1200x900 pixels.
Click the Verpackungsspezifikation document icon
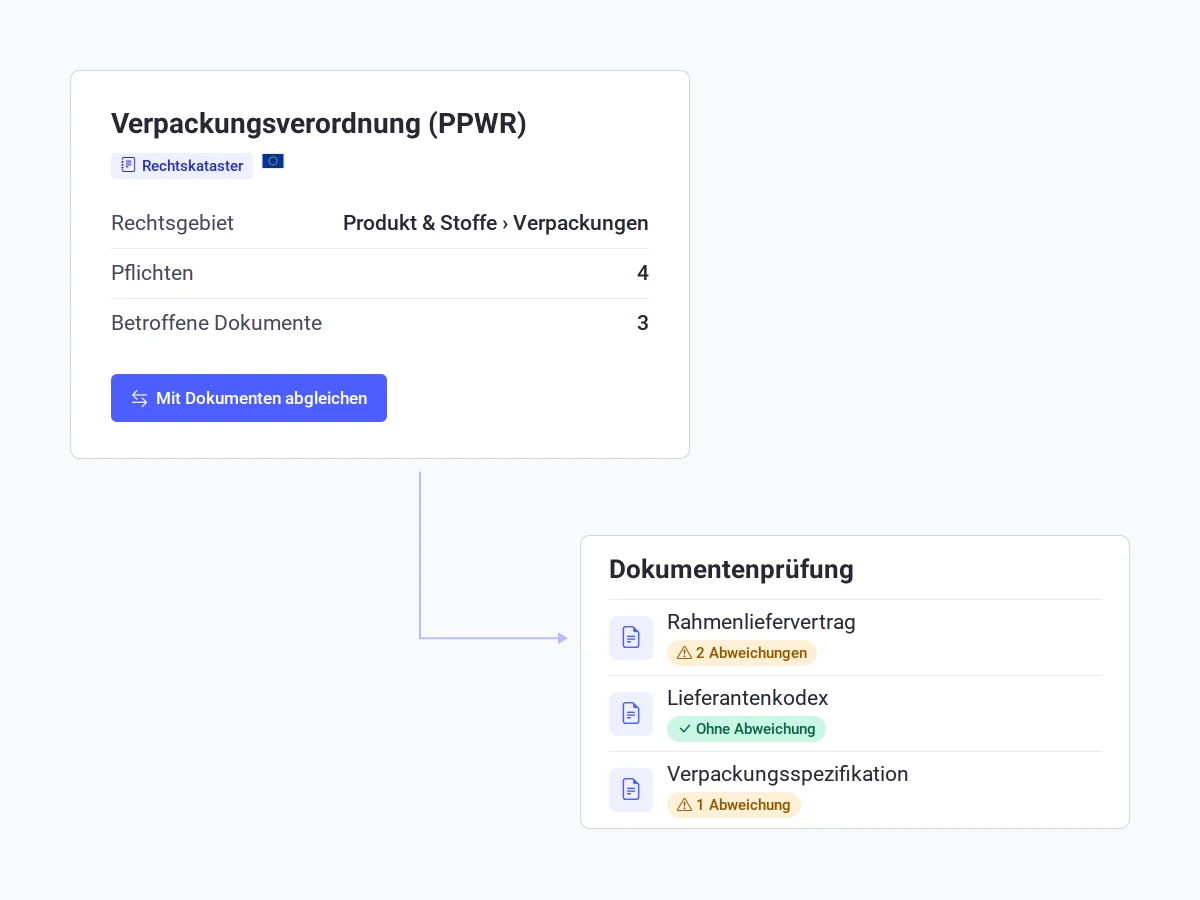[631, 790]
